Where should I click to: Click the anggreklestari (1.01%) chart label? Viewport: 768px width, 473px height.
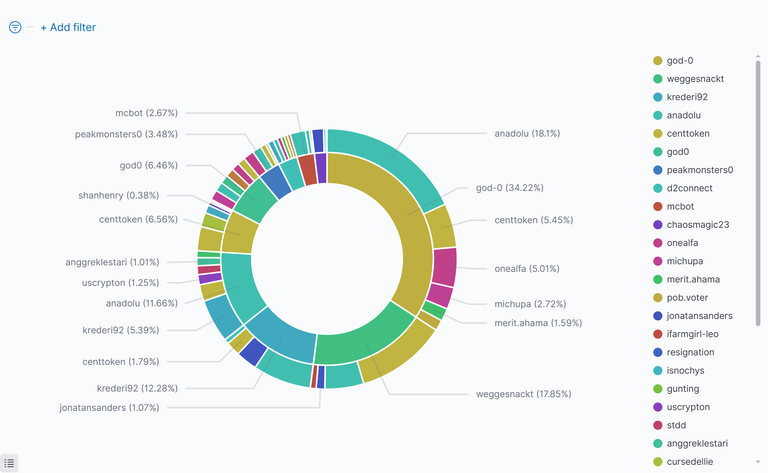pos(112,262)
